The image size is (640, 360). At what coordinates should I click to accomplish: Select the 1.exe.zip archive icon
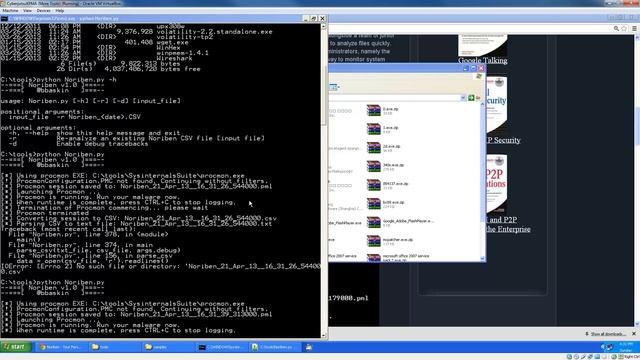coord(373,129)
